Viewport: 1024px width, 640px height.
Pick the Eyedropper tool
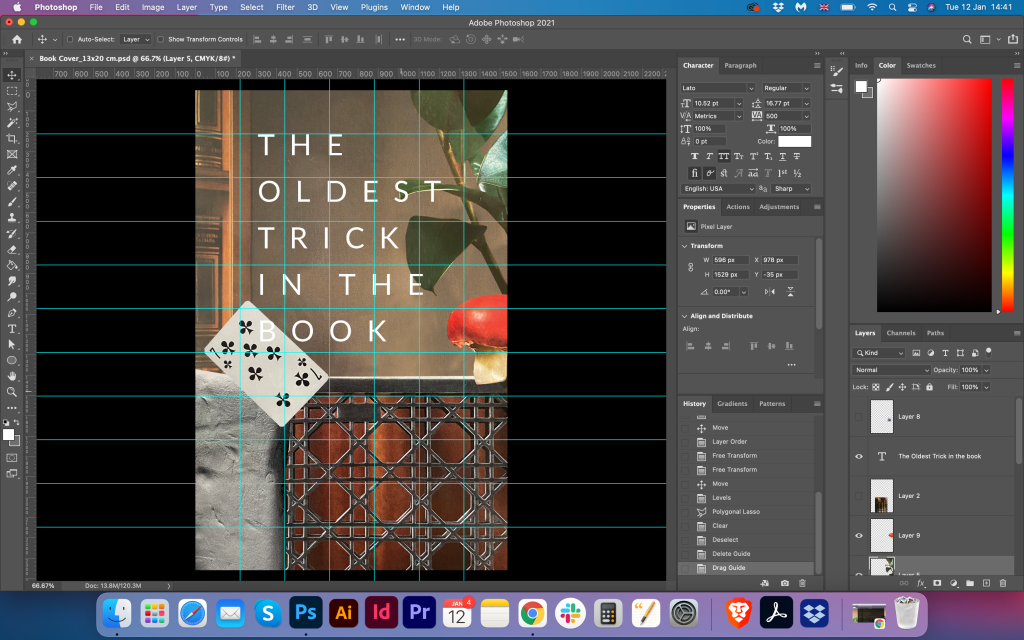coord(12,170)
